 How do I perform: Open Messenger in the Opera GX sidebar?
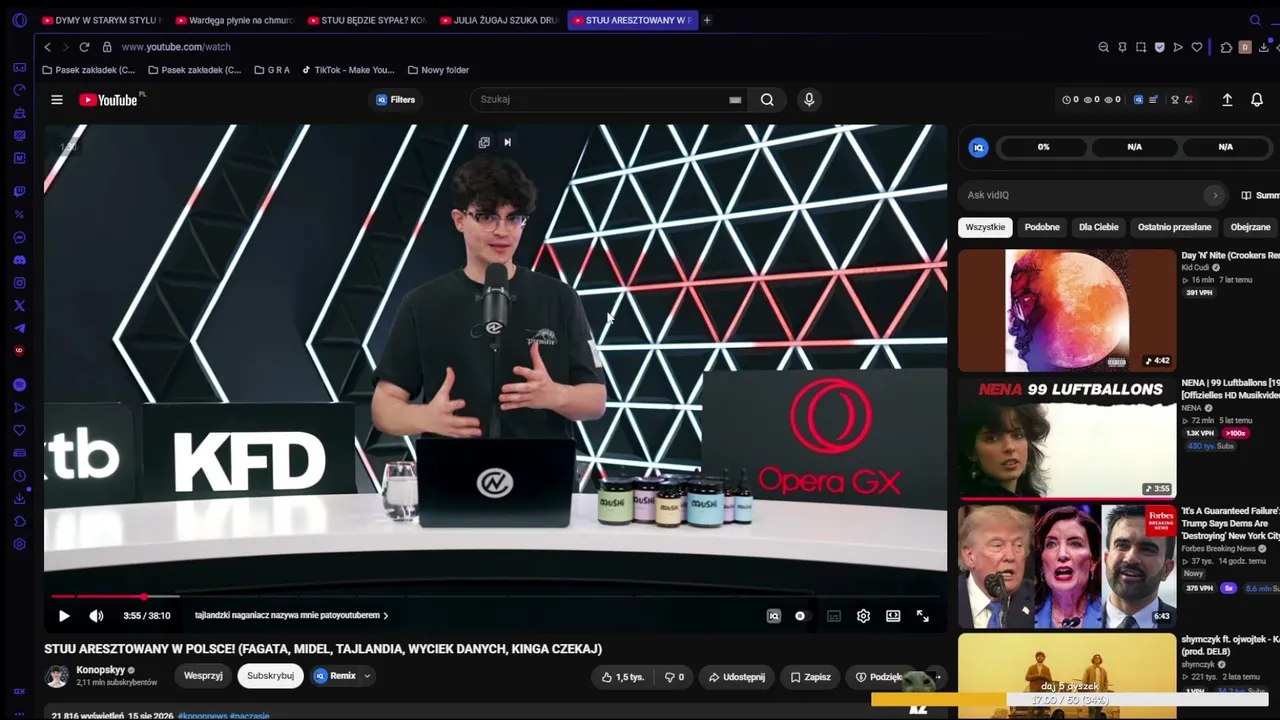click(x=19, y=237)
